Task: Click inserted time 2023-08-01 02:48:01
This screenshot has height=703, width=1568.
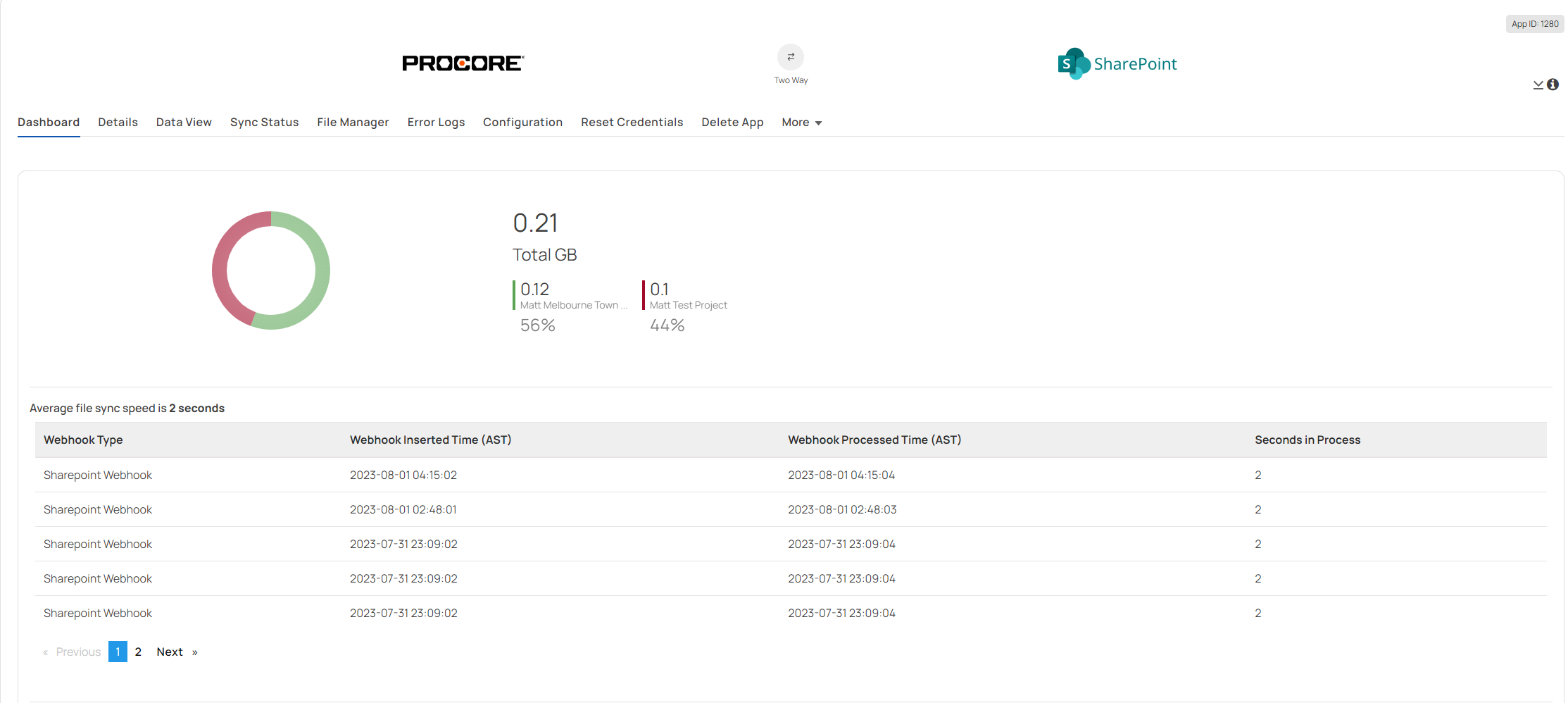Action: pyautogui.click(x=403, y=510)
